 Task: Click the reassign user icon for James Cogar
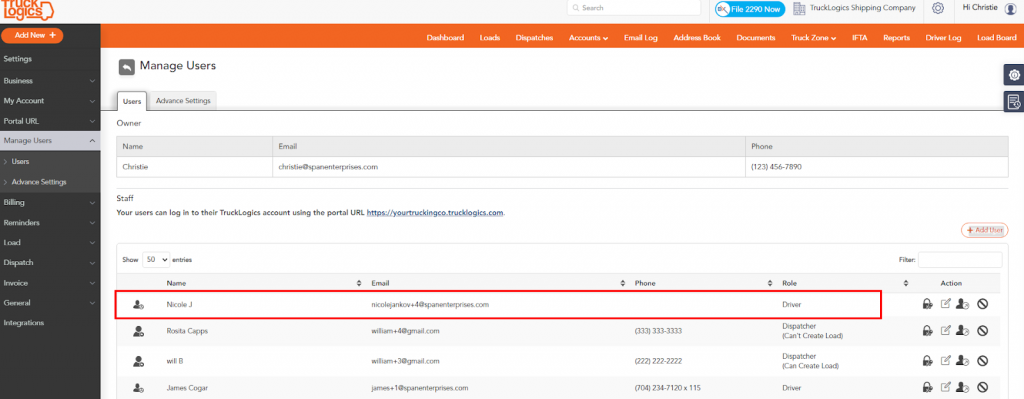[x=962, y=387]
